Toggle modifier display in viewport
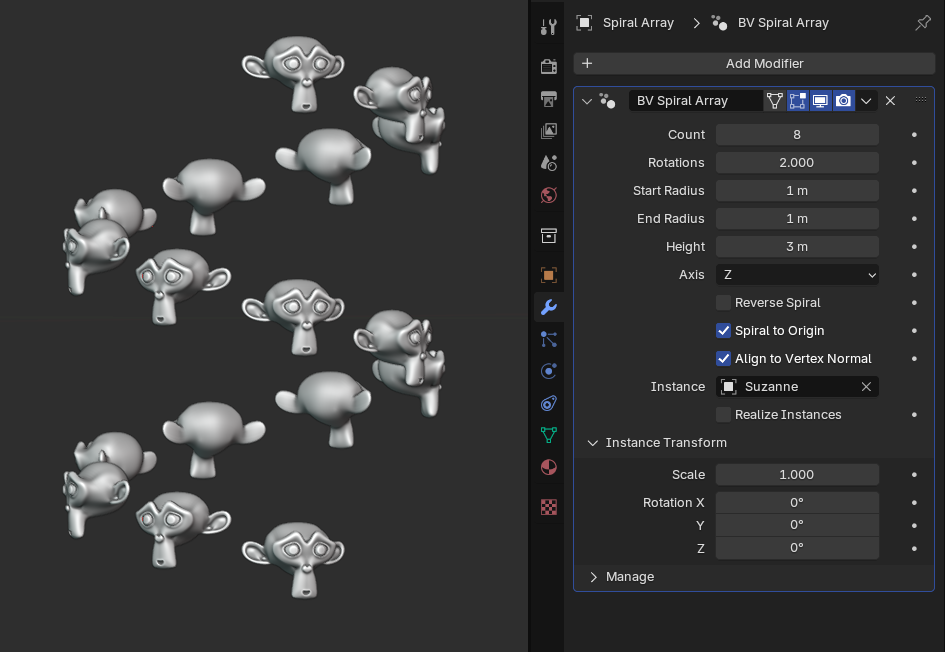945x652 pixels. (x=820, y=101)
